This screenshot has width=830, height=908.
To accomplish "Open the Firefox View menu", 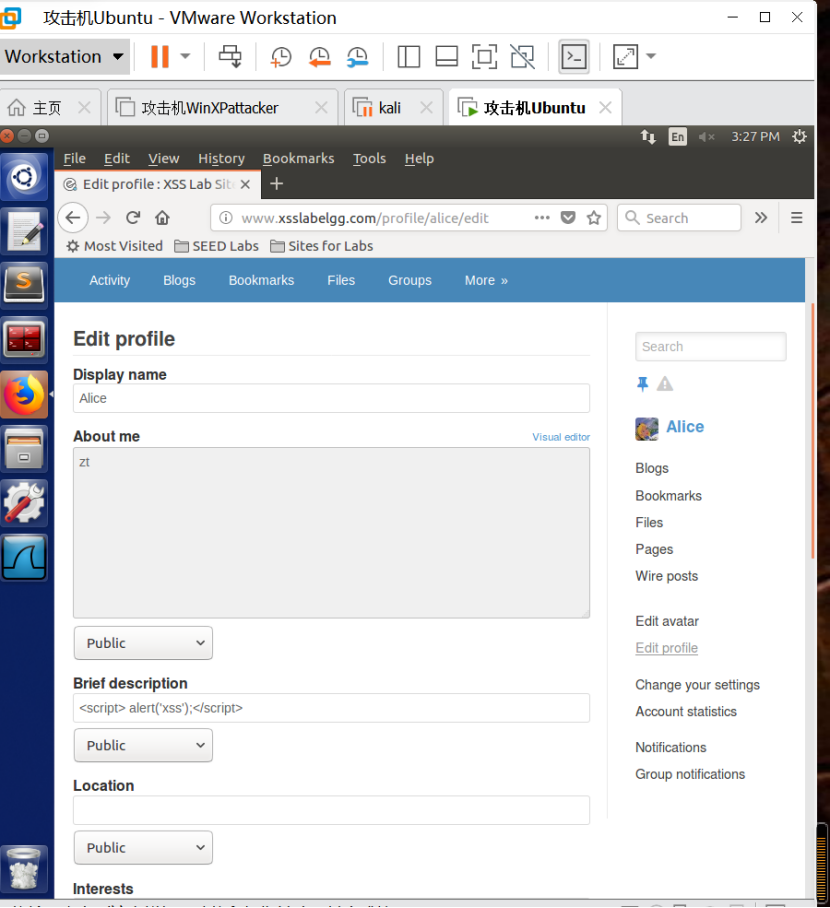I will 163,159.
